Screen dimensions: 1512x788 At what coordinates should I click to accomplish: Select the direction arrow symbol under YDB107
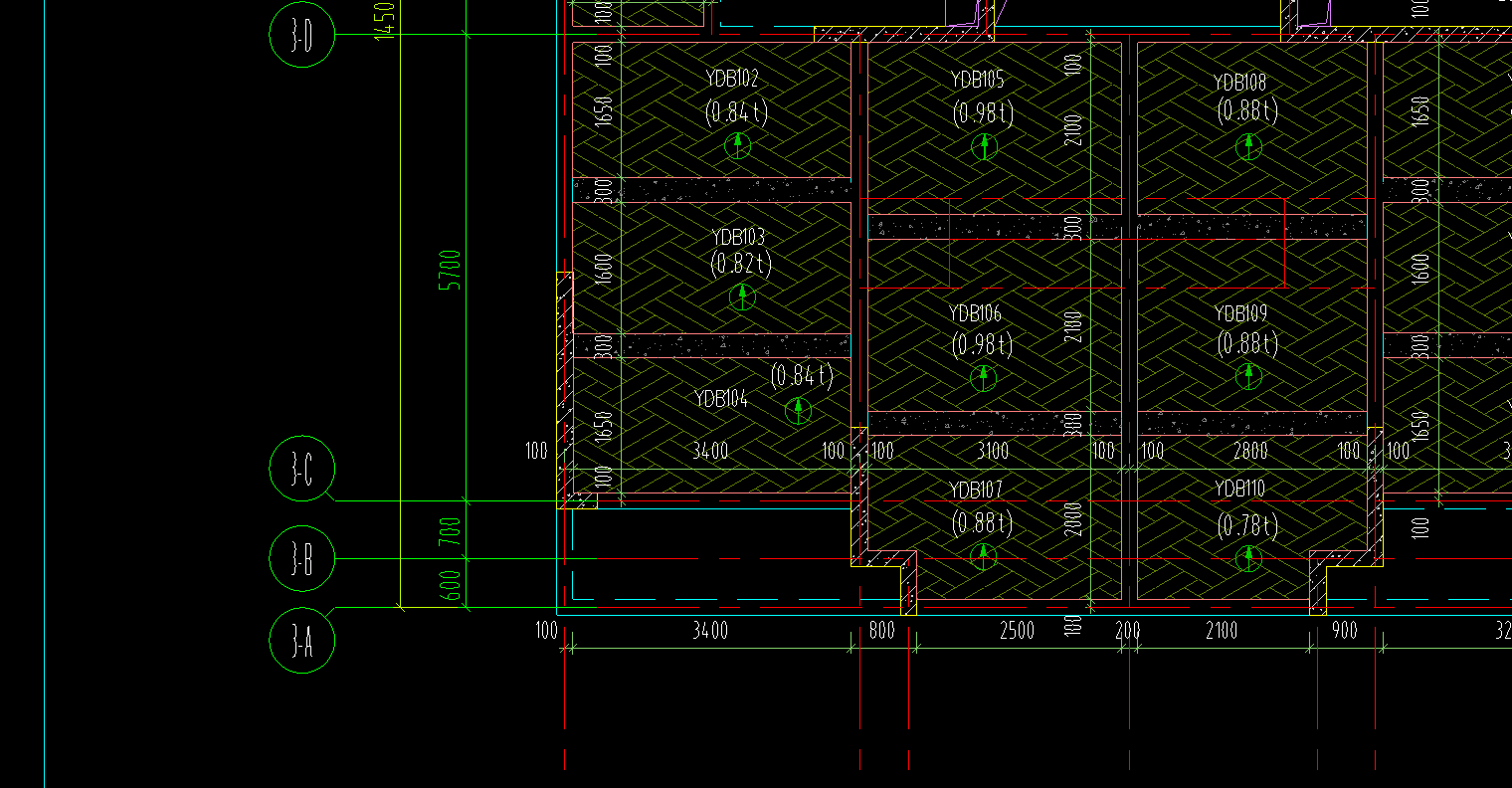983,556
